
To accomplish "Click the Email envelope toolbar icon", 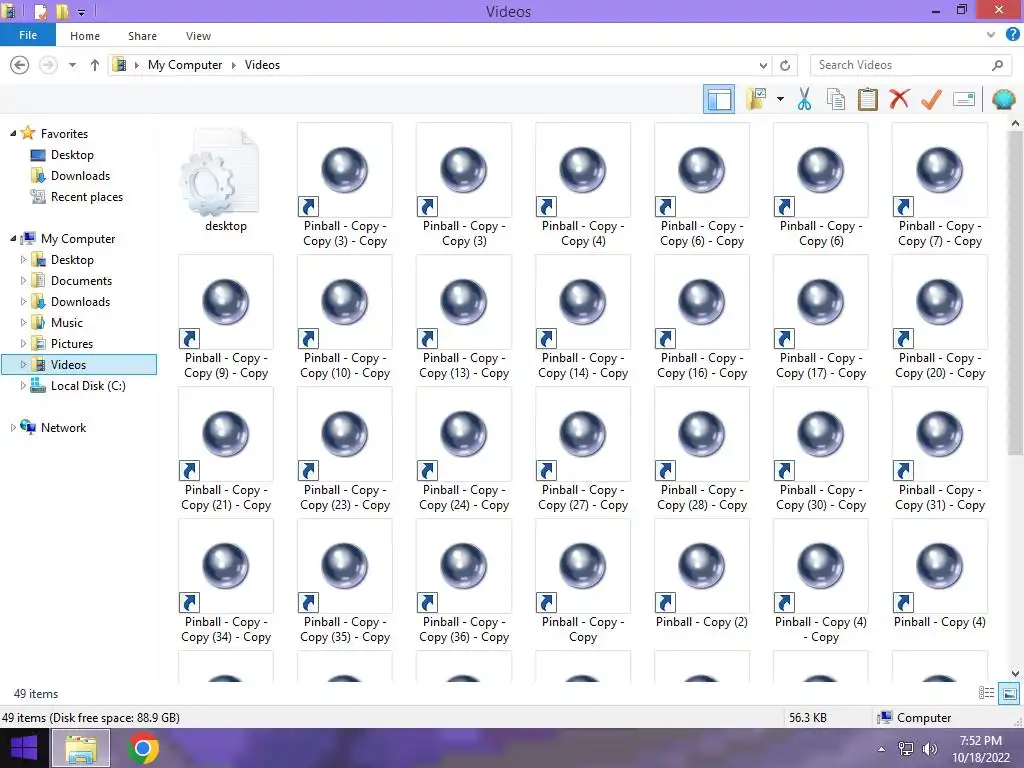I will coord(964,99).
